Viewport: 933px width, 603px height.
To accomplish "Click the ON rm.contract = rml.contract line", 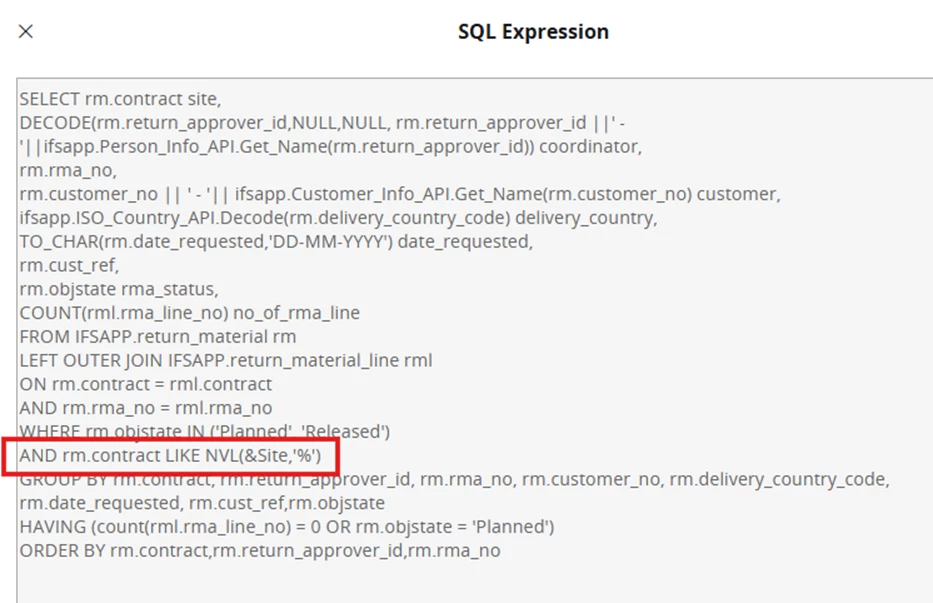I will coord(145,384).
